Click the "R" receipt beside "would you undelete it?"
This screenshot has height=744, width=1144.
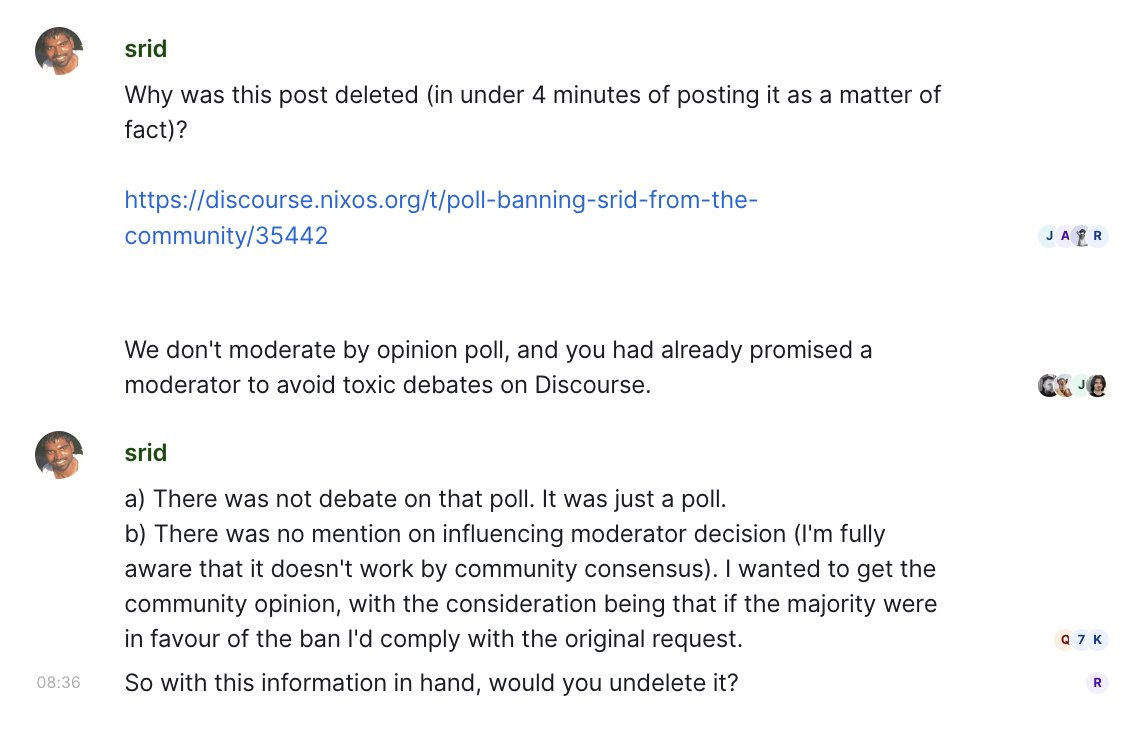(1097, 683)
